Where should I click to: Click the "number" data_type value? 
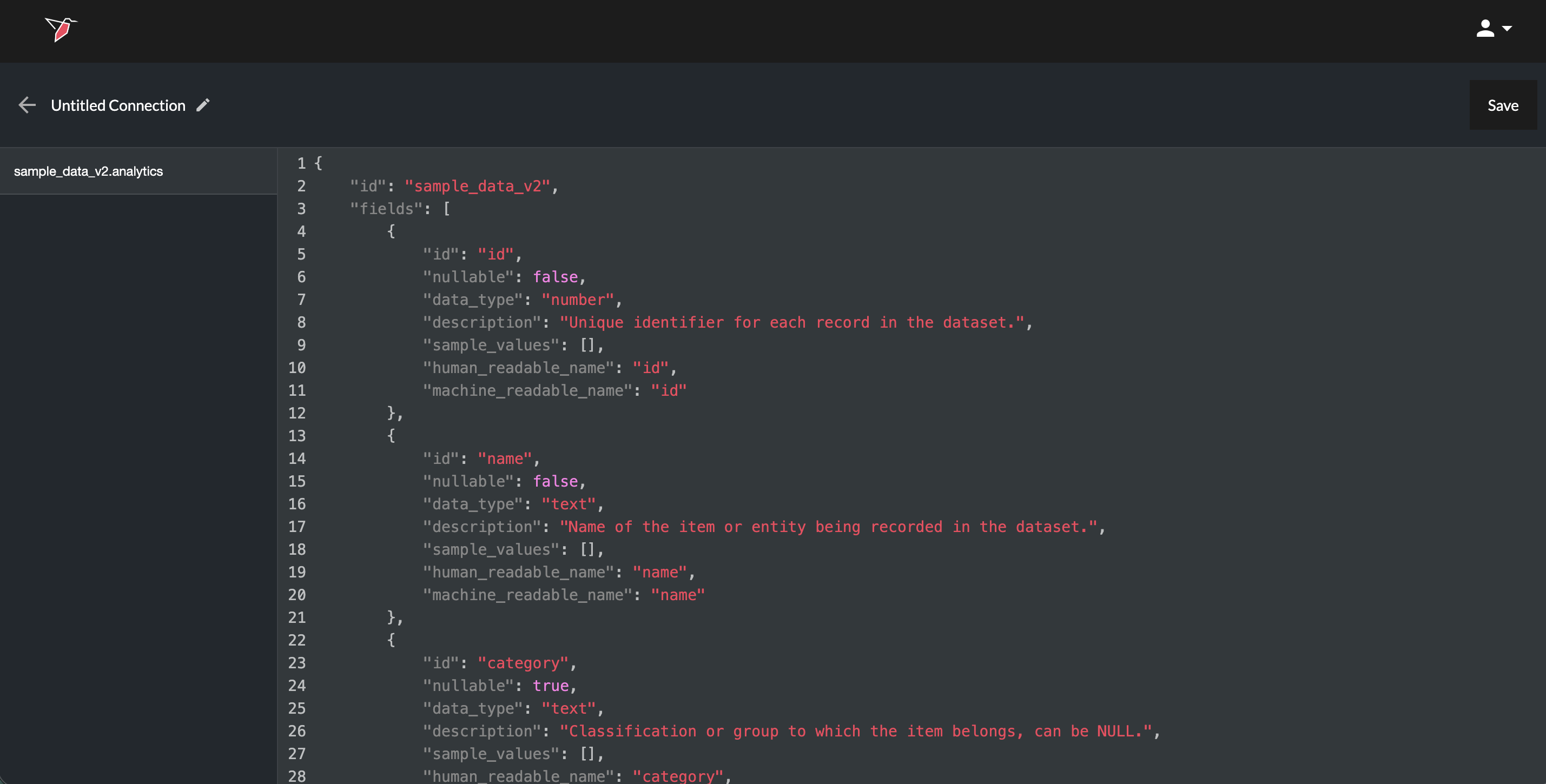577,300
